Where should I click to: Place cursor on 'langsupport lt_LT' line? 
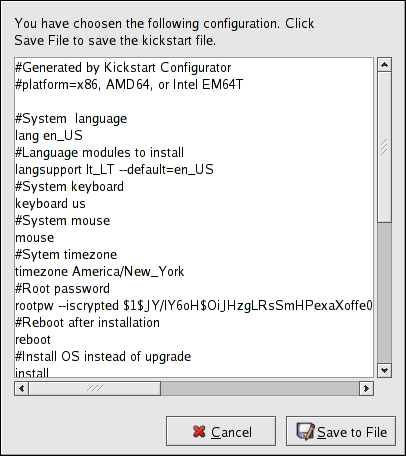[114, 170]
